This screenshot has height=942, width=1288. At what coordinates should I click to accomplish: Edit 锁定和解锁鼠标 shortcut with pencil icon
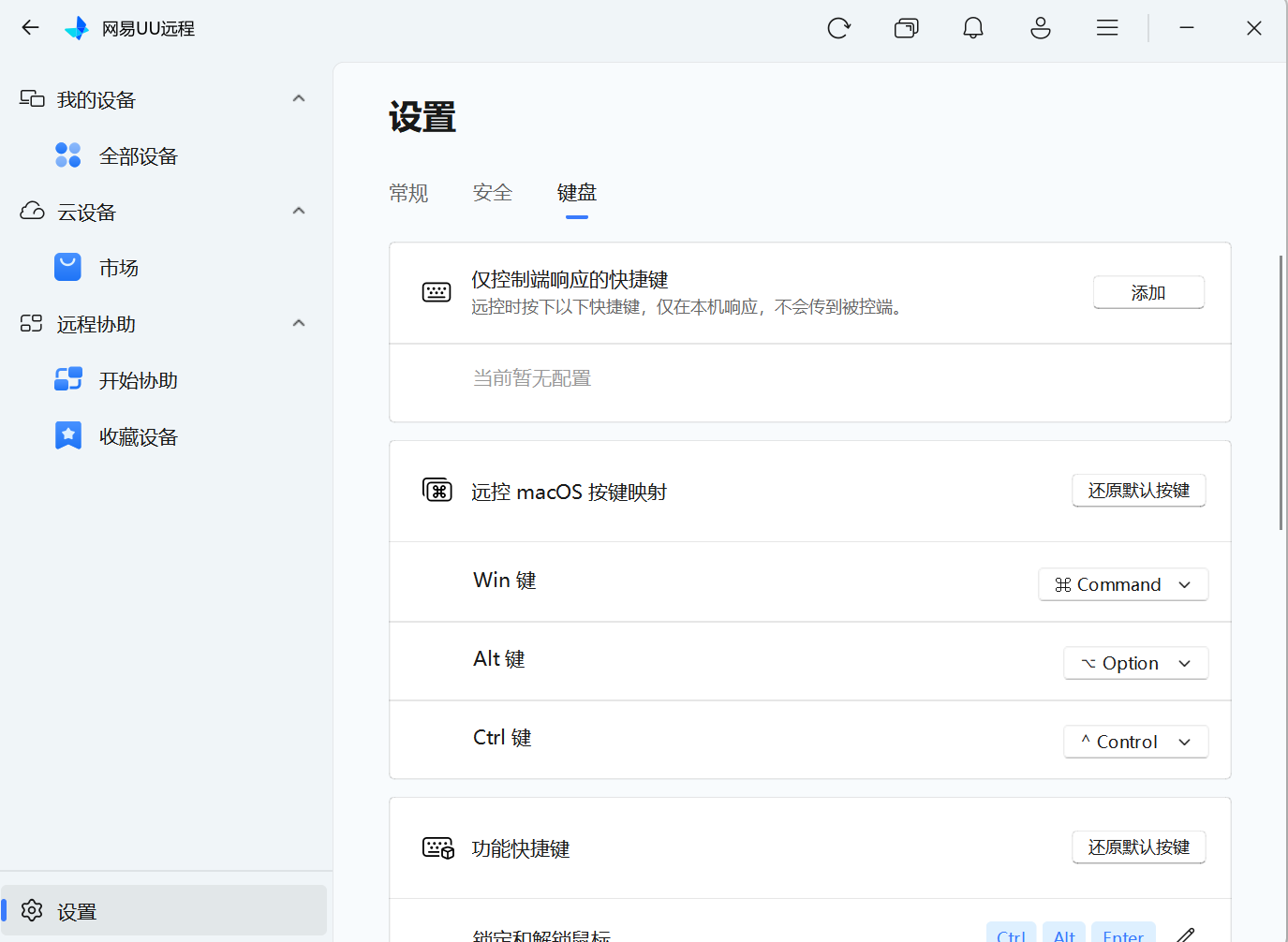(1185, 935)
